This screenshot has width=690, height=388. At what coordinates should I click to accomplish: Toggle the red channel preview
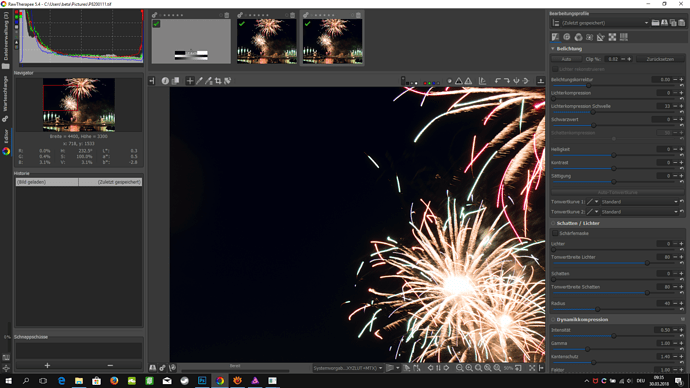tap(425, 83)
